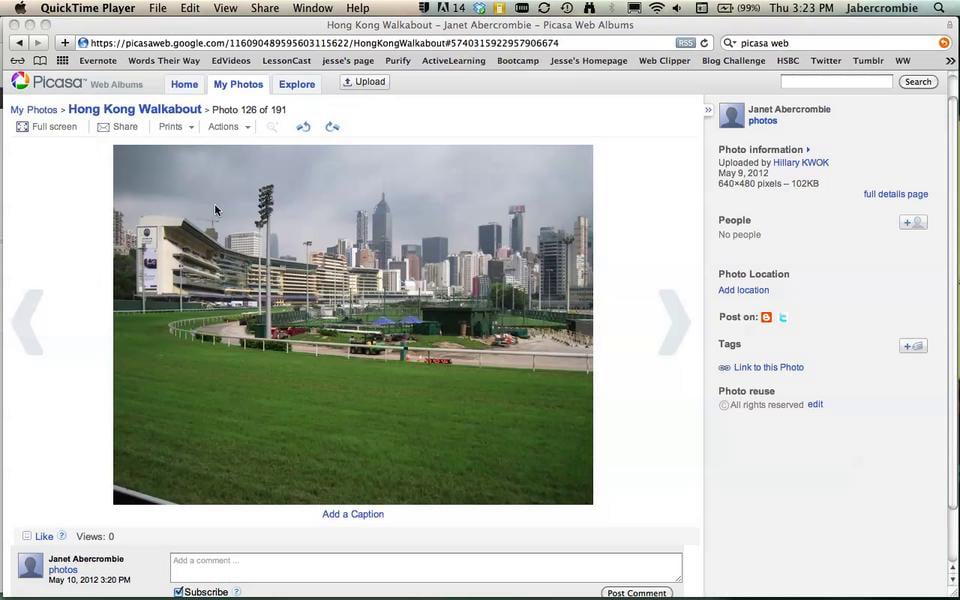Open the Wi-Fi menu bar icon
Image resolution: width=960 pixels, height=600 pixels.
[656, 8]
